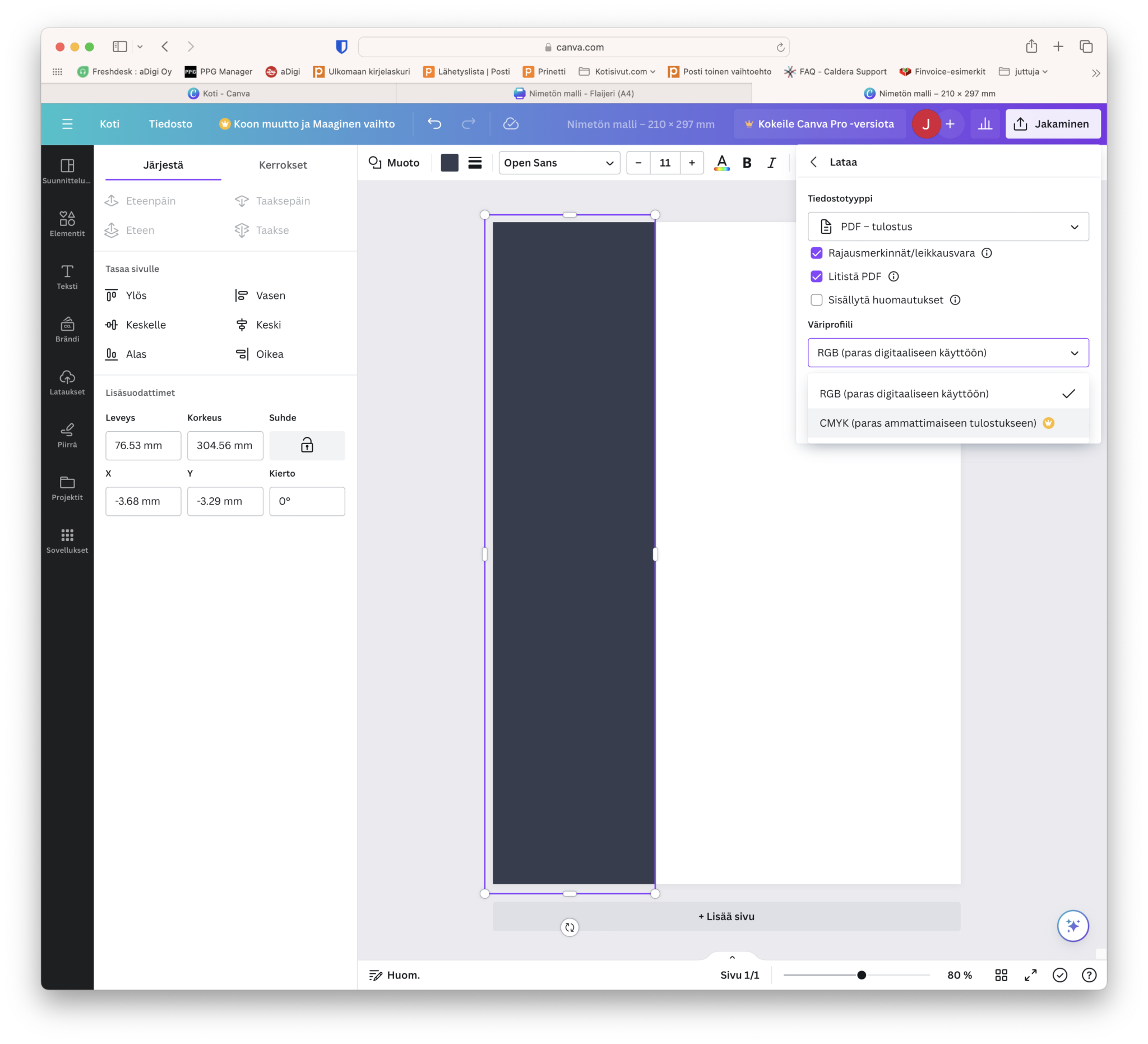Click the Leveys width input field
The height and width of the screenshot is (1044, 1148).
(x=143, y=445)
